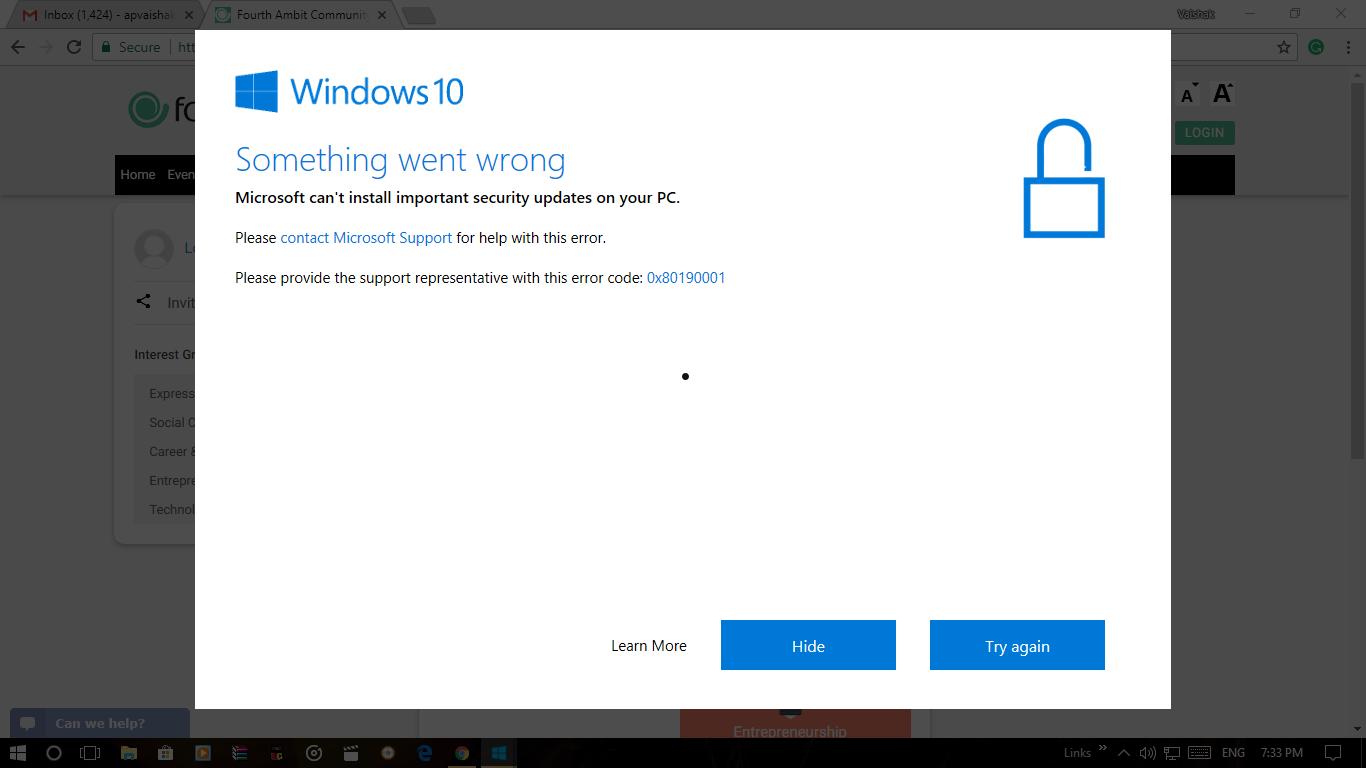Viewport: 1366px width, 768px height.
Task: Open Microsoft Store from taskbar
Action: 165,753
